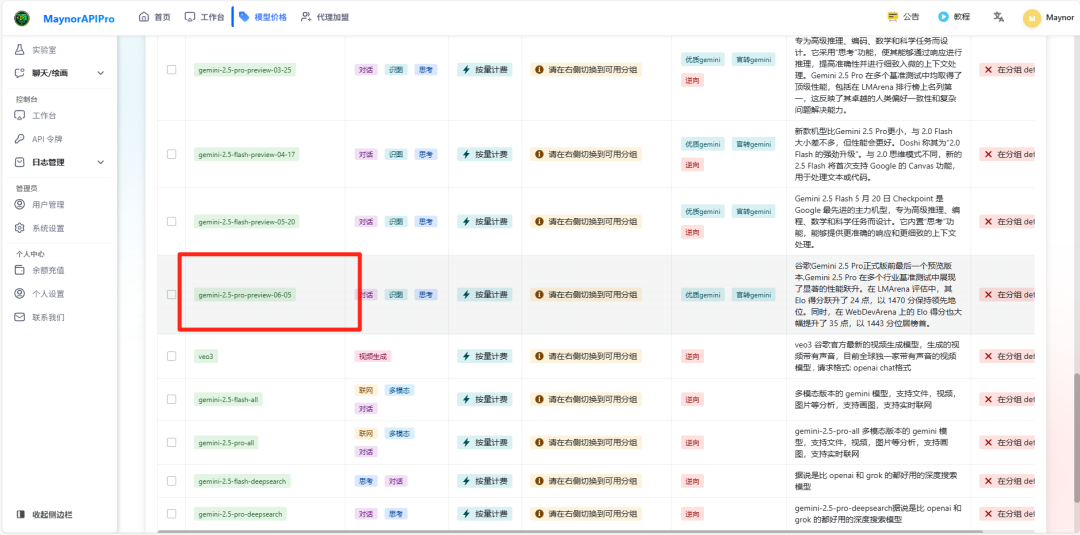Check the gemini-2.5-flash-deepsearch row checkbox
This screenshot has height=535, width=1080.
coord(172,481)
